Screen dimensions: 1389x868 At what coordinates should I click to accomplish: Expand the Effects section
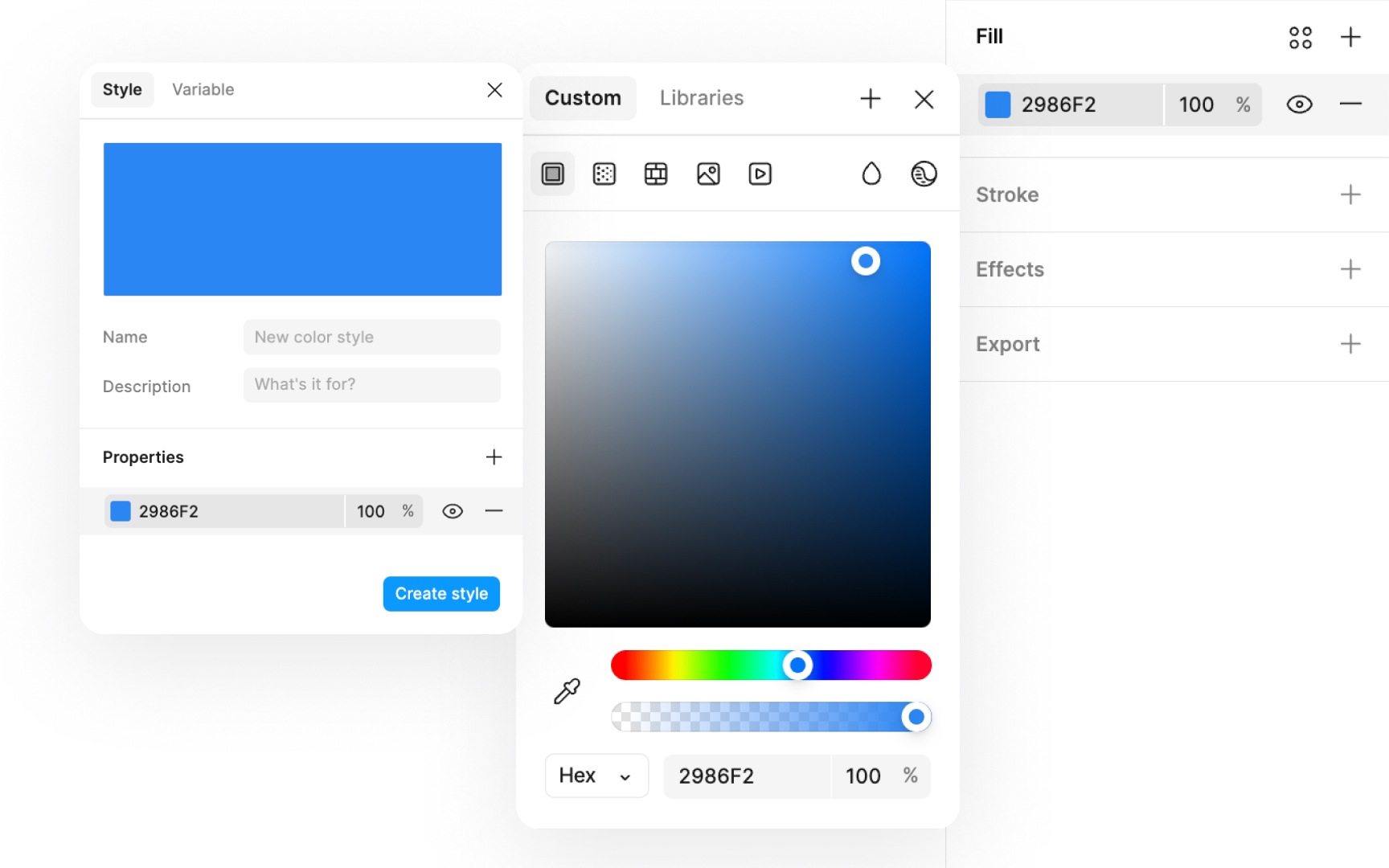click(1350, 269)
